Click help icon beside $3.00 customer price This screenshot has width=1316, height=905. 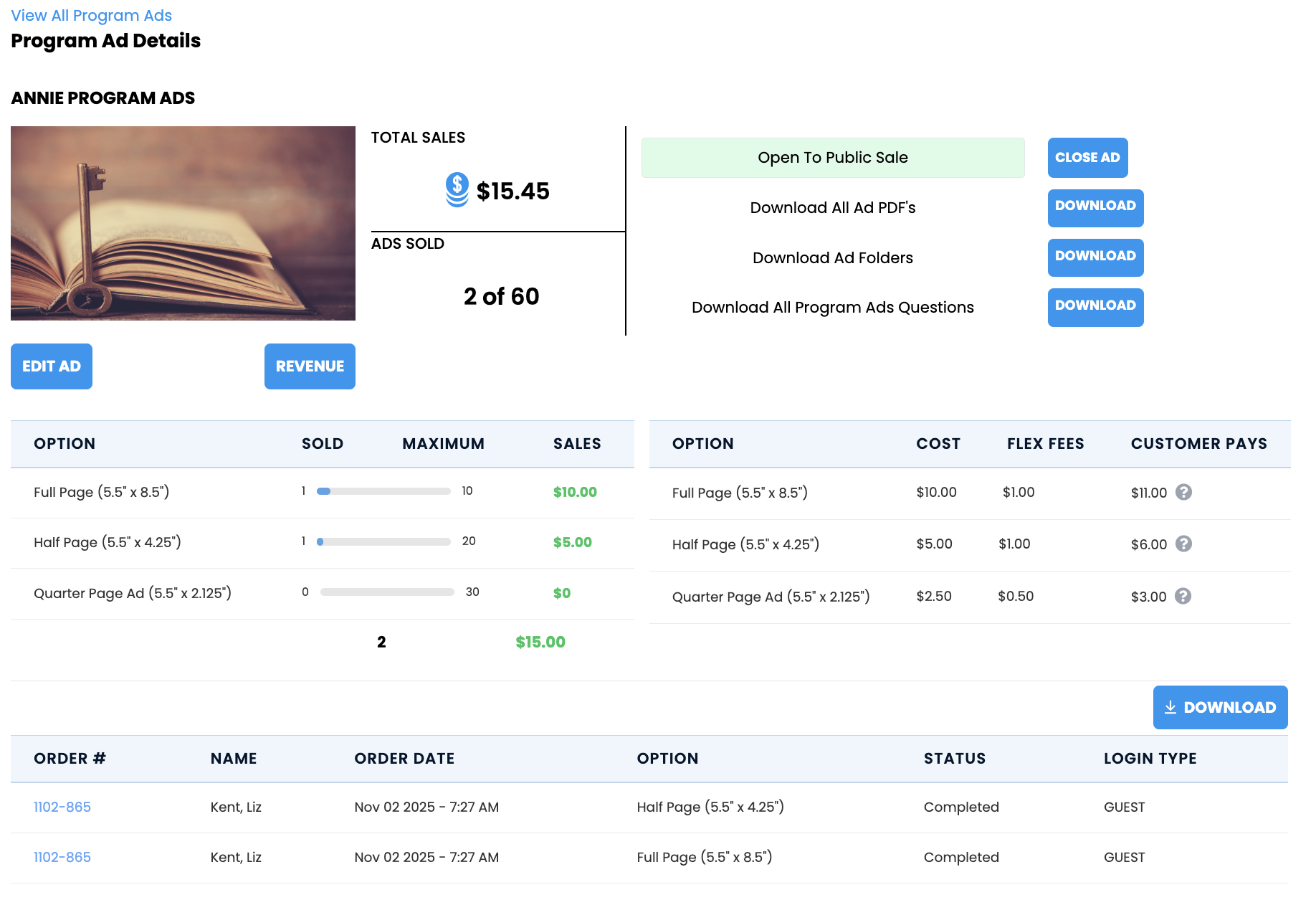(x=1183, y=596)
